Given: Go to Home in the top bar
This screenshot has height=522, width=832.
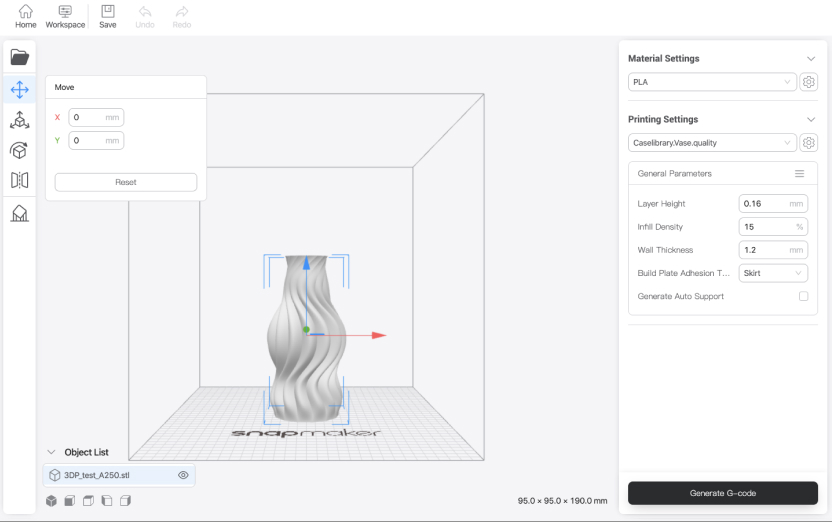Looking at the screenshot, I should pyautogui.click(x=25, y=16).
